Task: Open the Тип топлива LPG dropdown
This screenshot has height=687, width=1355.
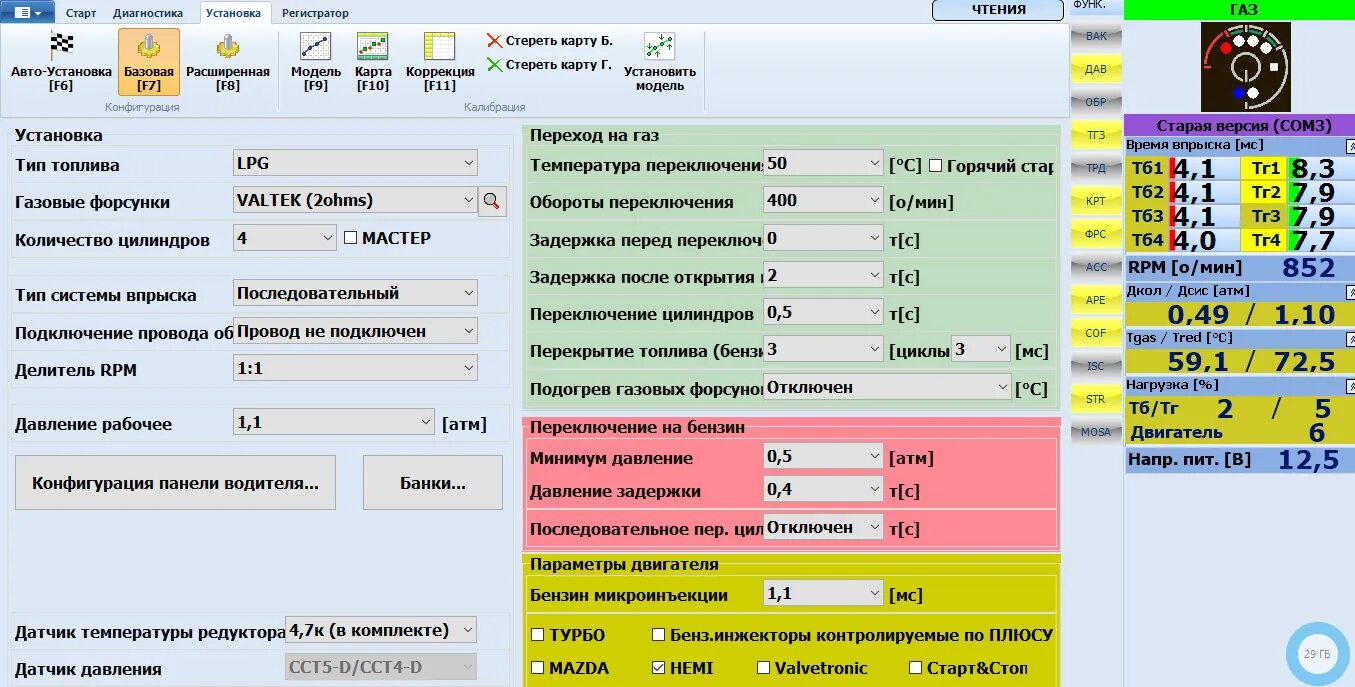Action: pos(355,163)
